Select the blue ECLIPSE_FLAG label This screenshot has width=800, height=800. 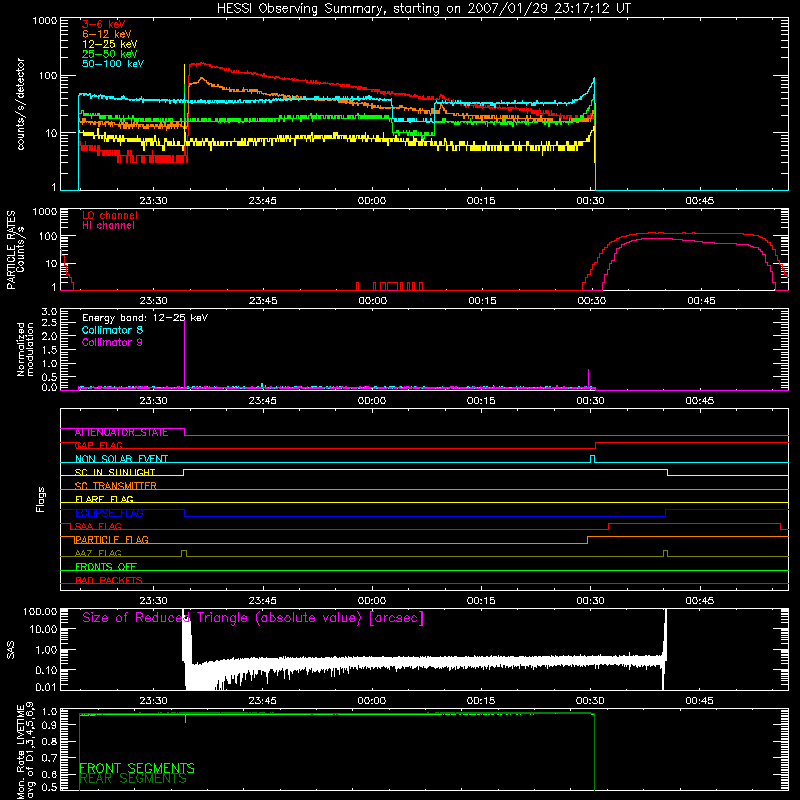pyautogui.click(x=109, y=513)
